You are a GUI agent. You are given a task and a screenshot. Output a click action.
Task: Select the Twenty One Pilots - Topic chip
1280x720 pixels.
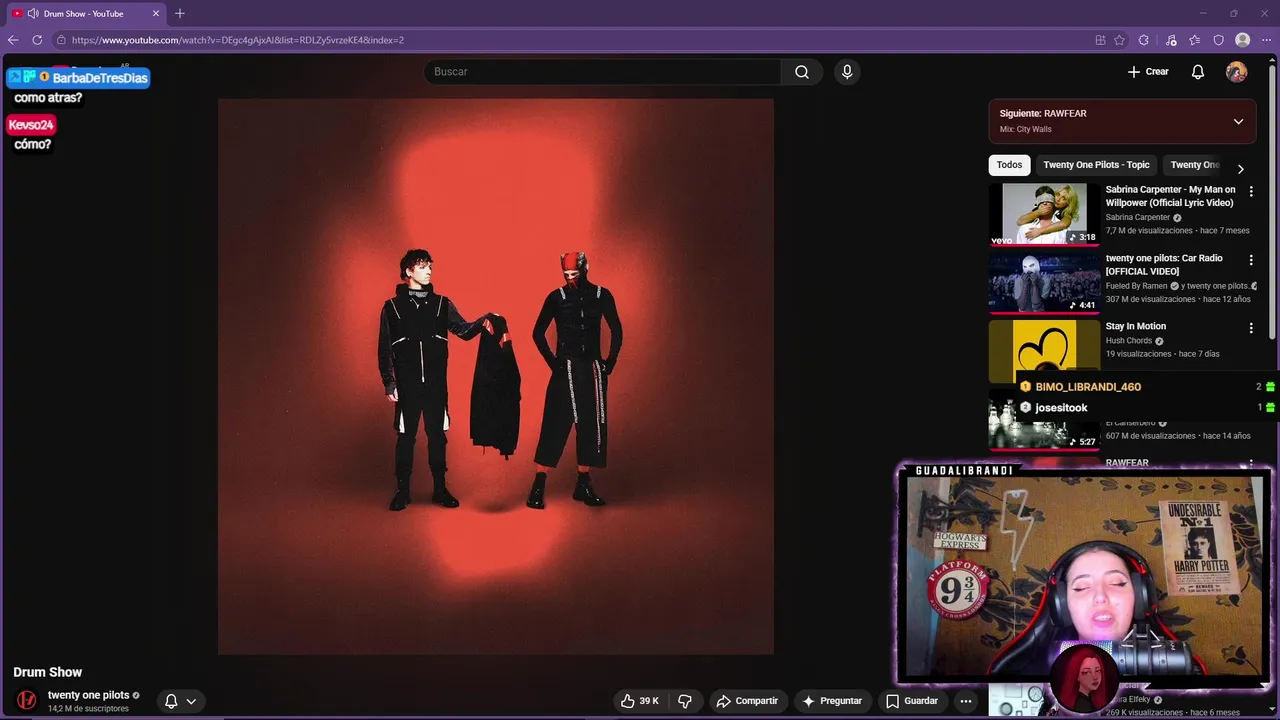[1096, 165]
